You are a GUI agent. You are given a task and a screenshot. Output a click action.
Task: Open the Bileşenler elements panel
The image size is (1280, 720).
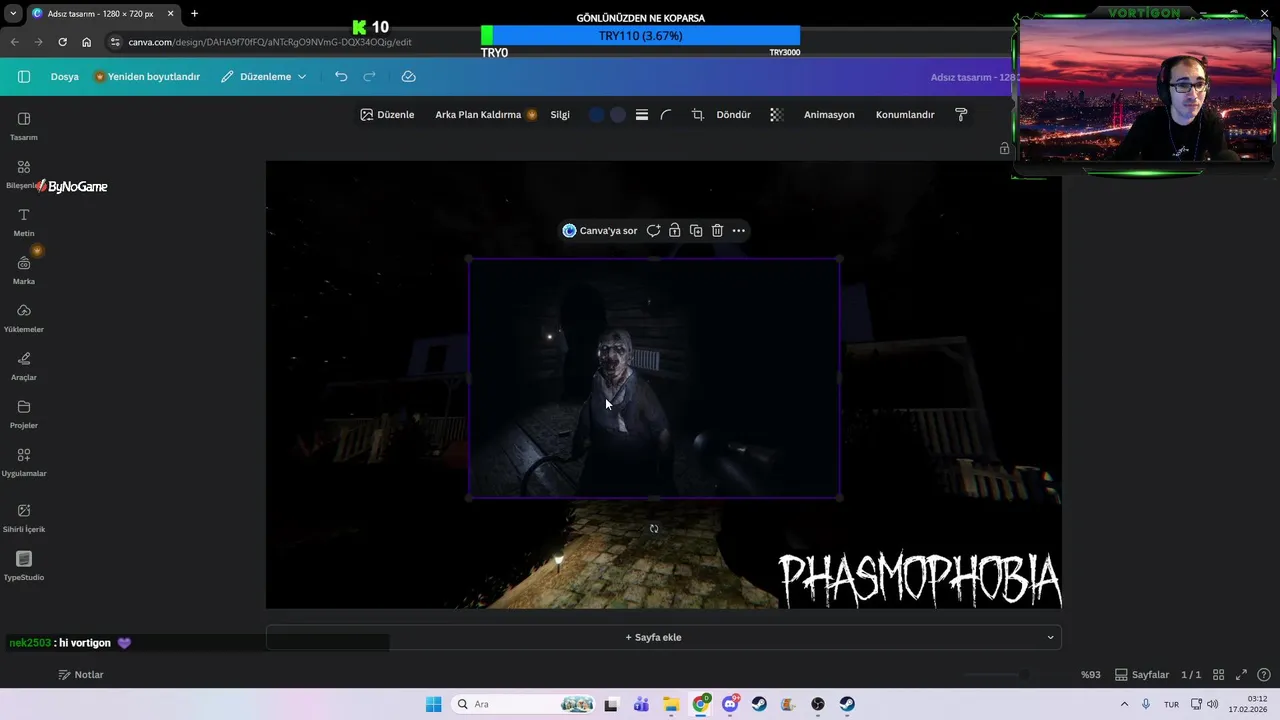24,174
